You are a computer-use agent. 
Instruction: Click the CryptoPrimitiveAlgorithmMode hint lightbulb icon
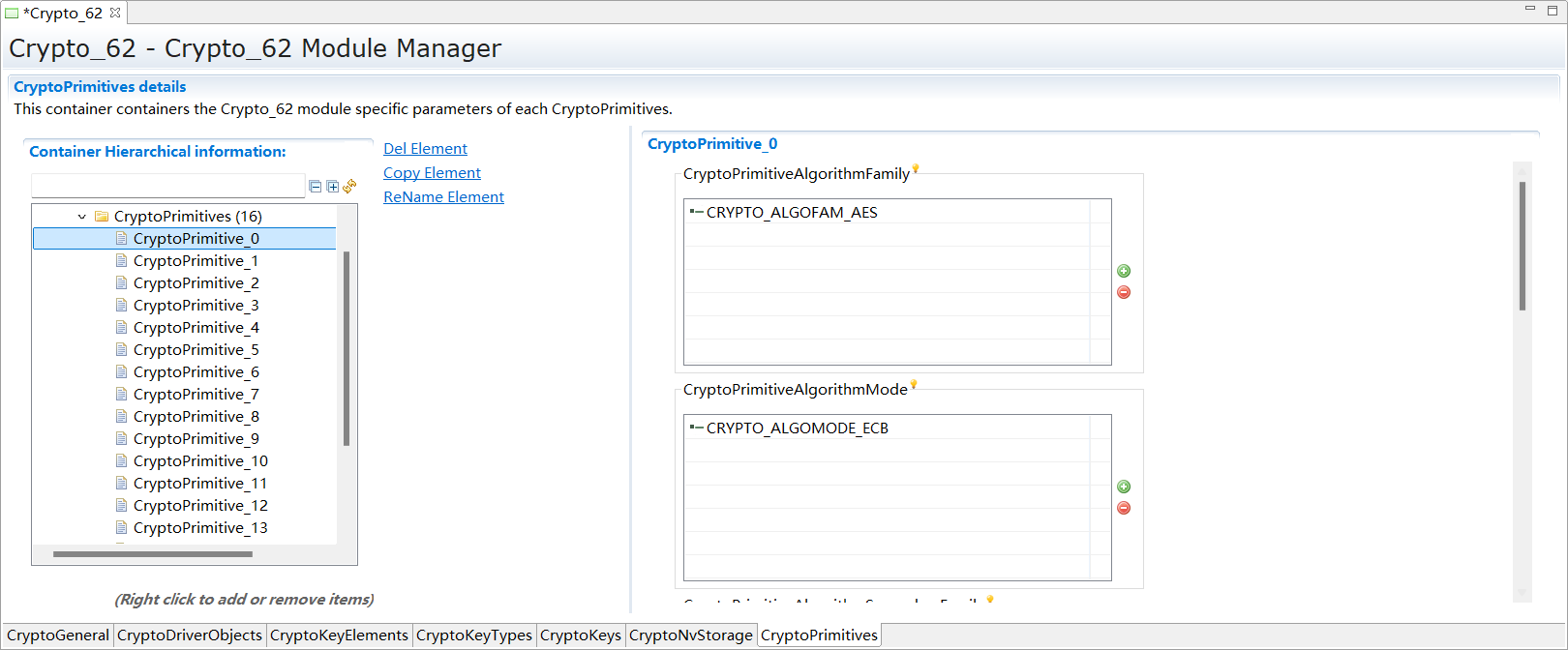(914, 385)
